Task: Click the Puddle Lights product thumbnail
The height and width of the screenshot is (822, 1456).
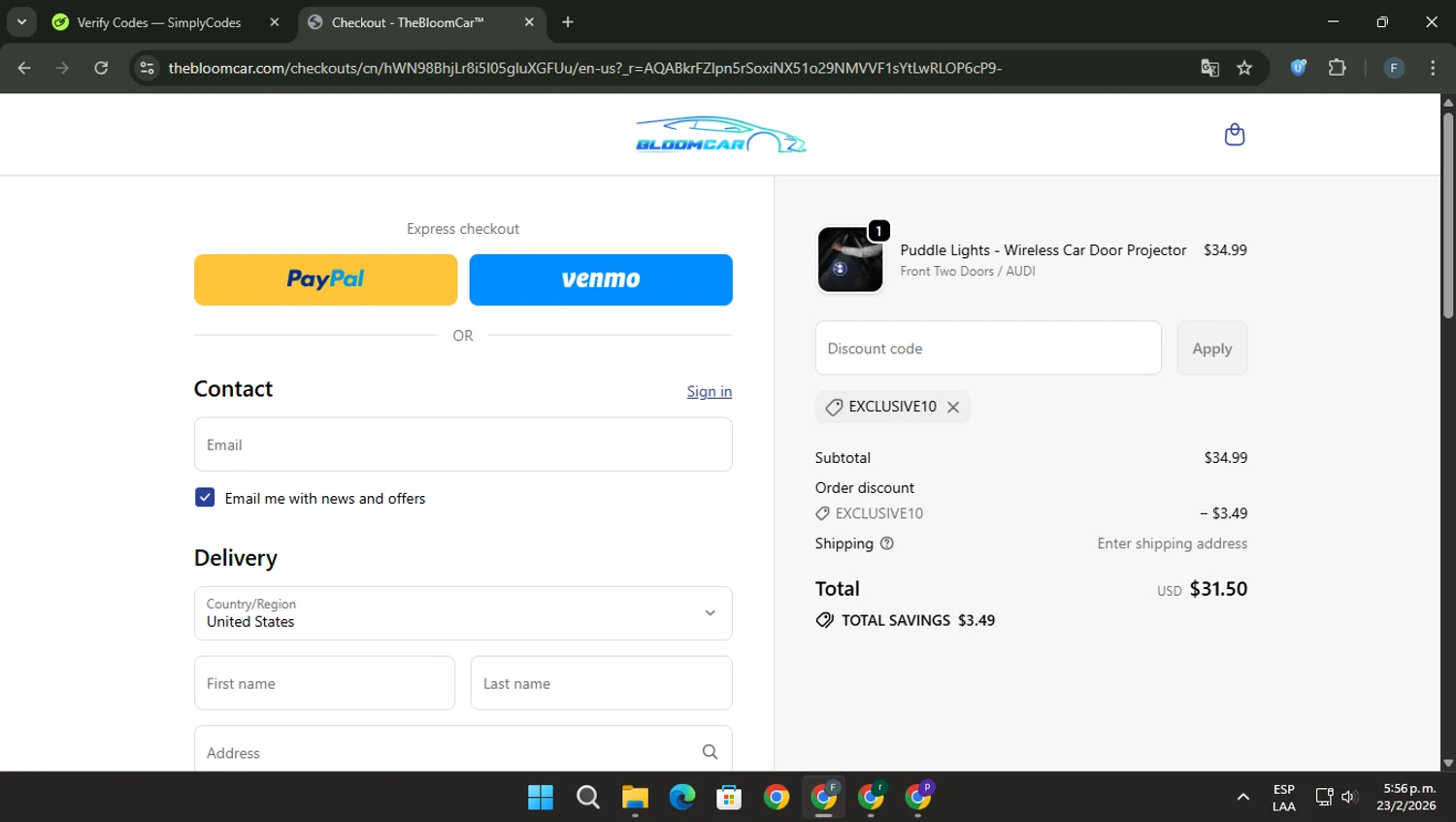Action: click(x=850, y=259)
